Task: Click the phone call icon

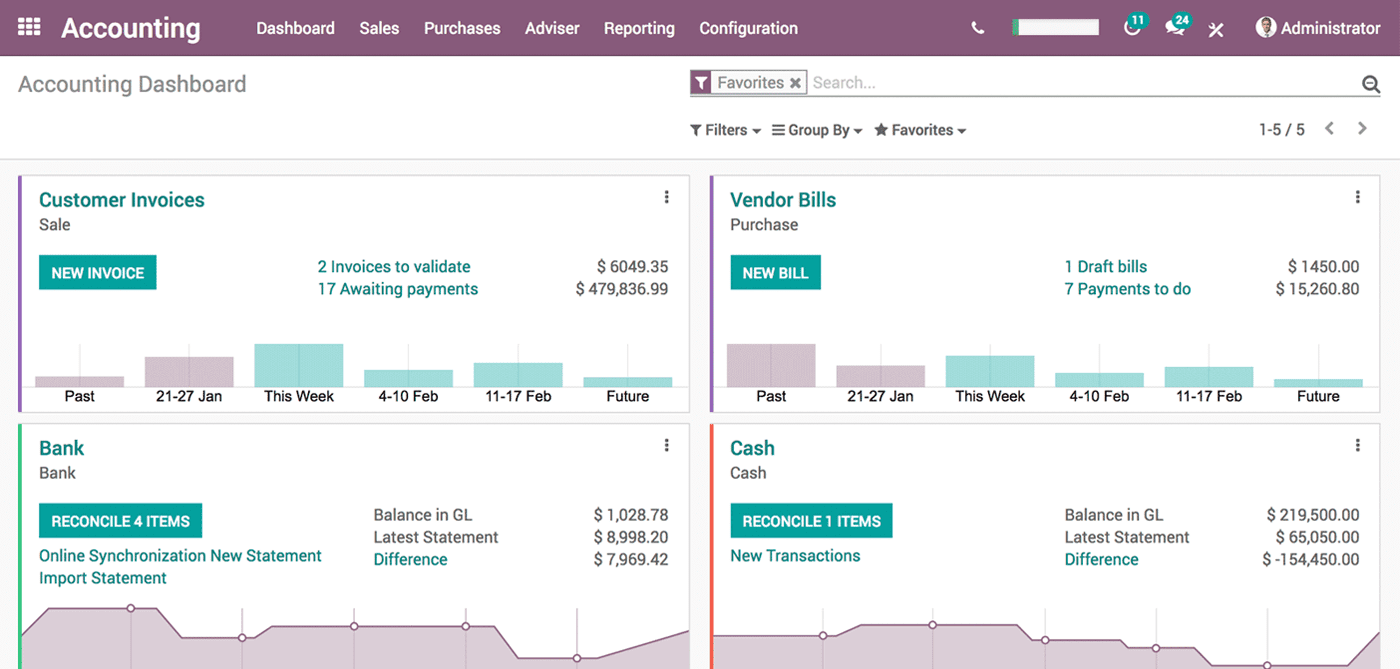Action: click(x=978, y=28)
